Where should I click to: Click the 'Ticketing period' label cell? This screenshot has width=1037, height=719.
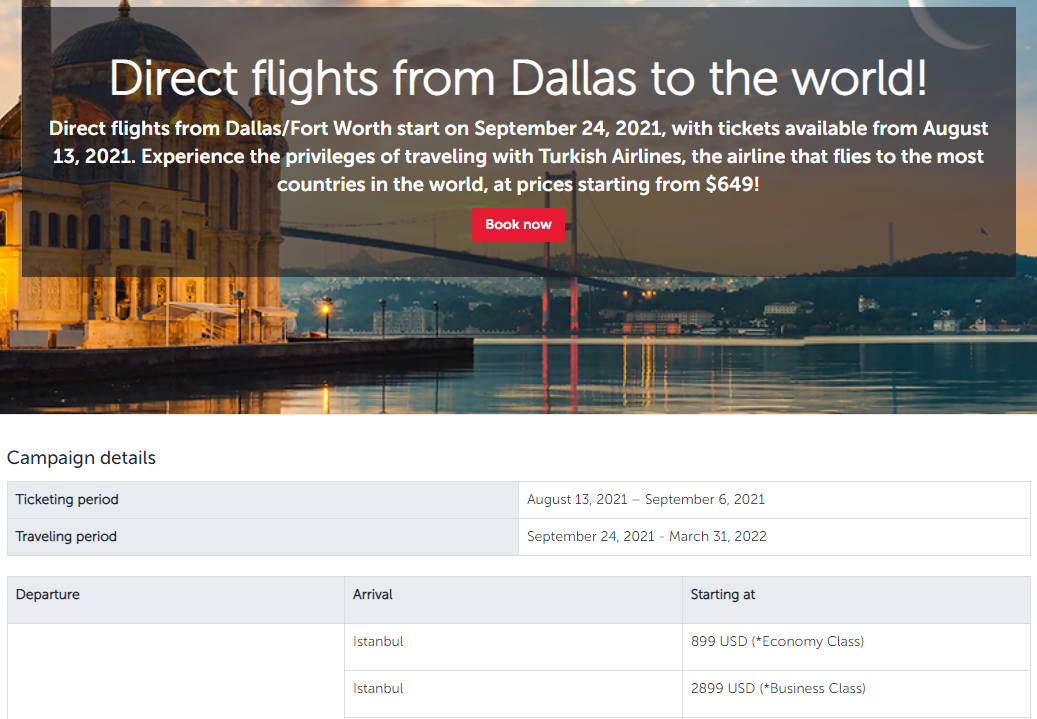pos(263,500)
